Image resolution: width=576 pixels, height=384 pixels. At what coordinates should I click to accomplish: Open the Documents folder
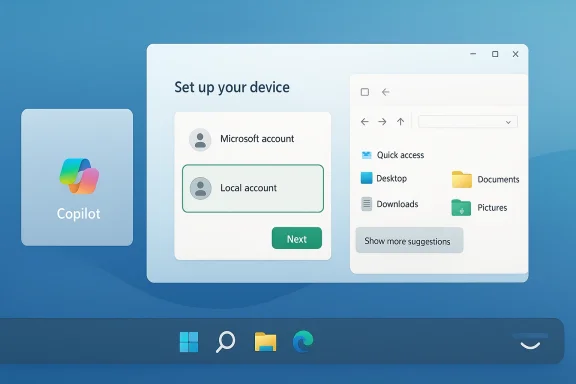[x=485, y=179]
